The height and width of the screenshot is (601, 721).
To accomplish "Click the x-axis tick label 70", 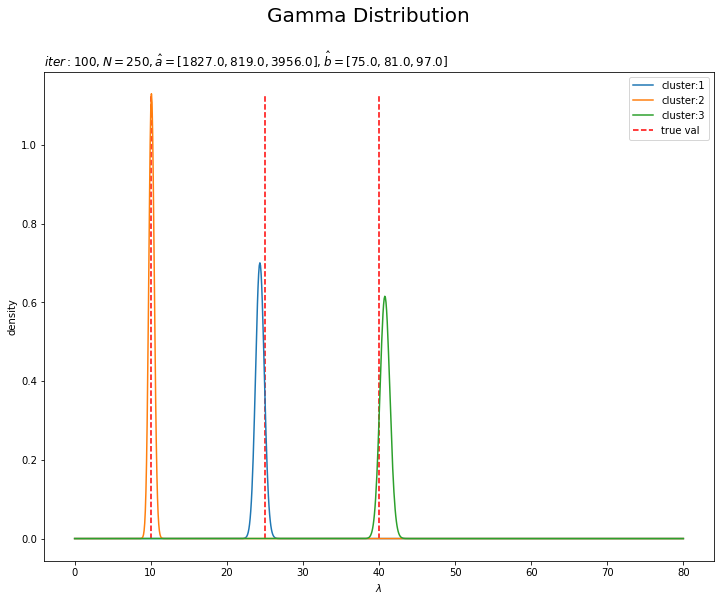I will pos(607,572).
